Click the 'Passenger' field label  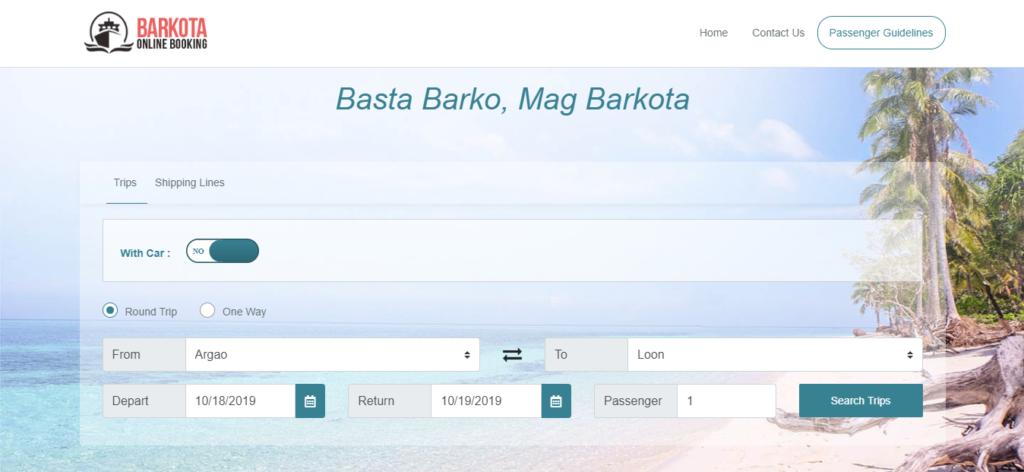tap(633, 401)
